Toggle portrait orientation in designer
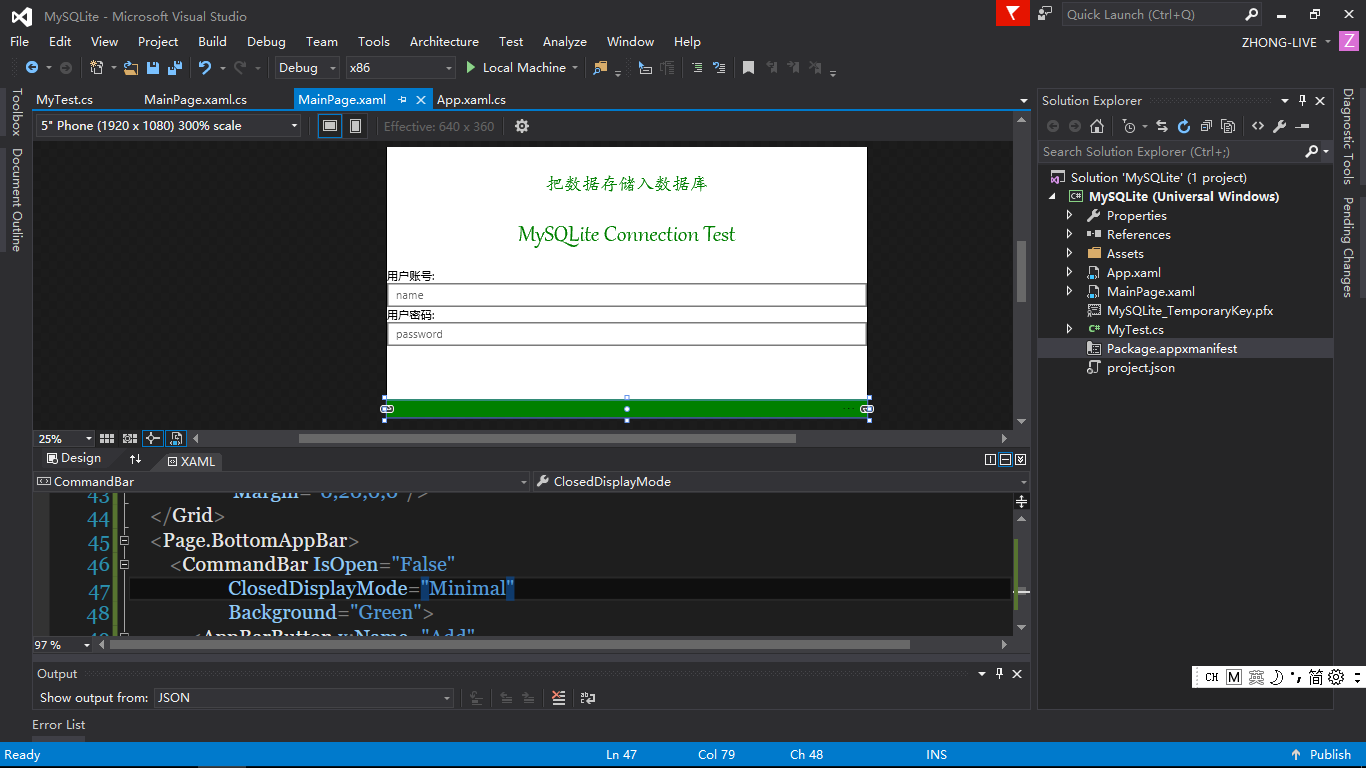The width and height of the screenshot is (1366, 768). 355,126
